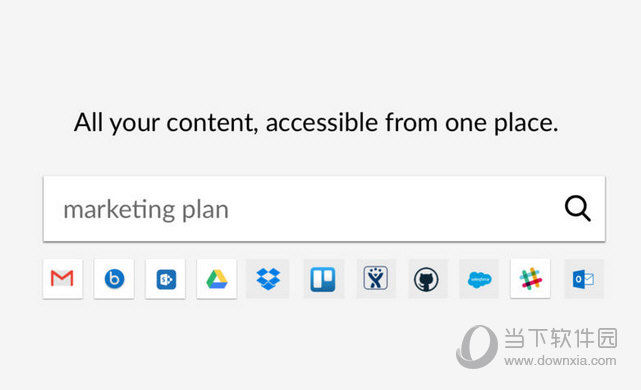Screen dimensions: 641x390
Task: Click the GitHub Octocat icon
Action: [427, 279]
